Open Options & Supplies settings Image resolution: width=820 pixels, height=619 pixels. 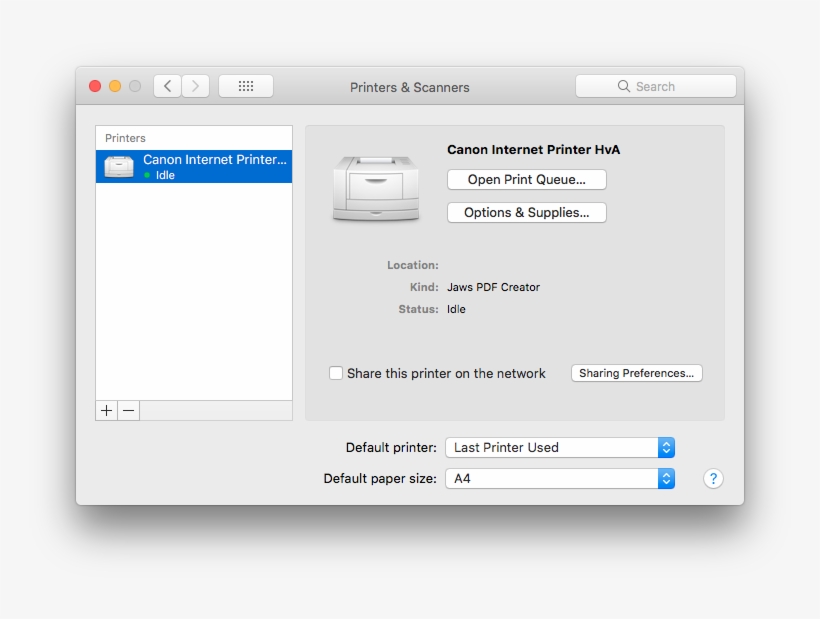point(526,212)
